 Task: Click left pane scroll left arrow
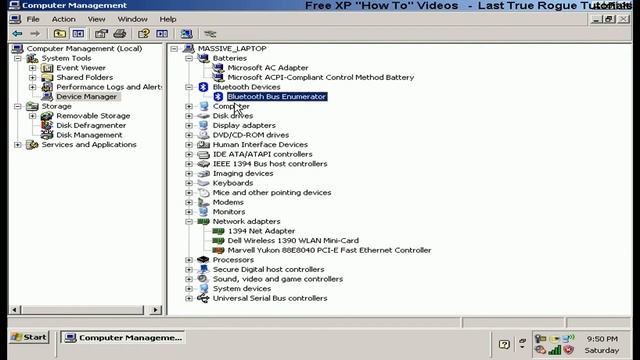tap(14, 310)
